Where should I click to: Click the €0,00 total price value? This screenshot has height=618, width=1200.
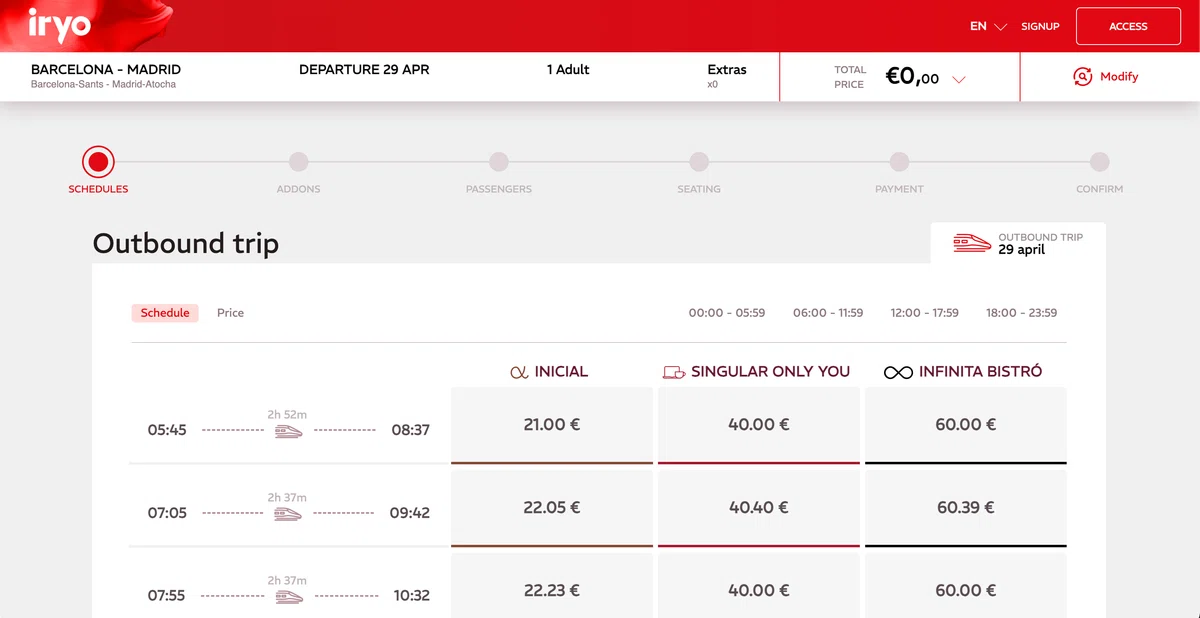coord(912,77)
